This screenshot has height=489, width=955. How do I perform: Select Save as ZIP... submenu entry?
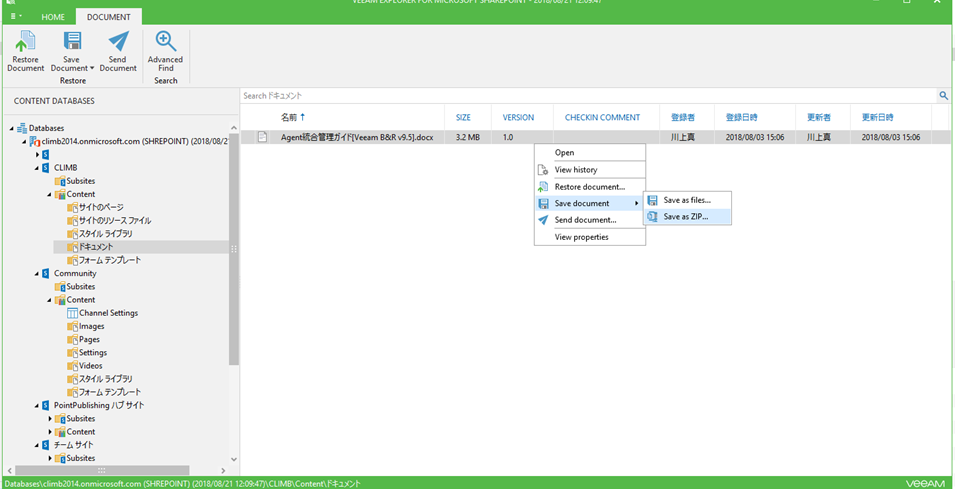pyautogui.click(x=687, y=217)
